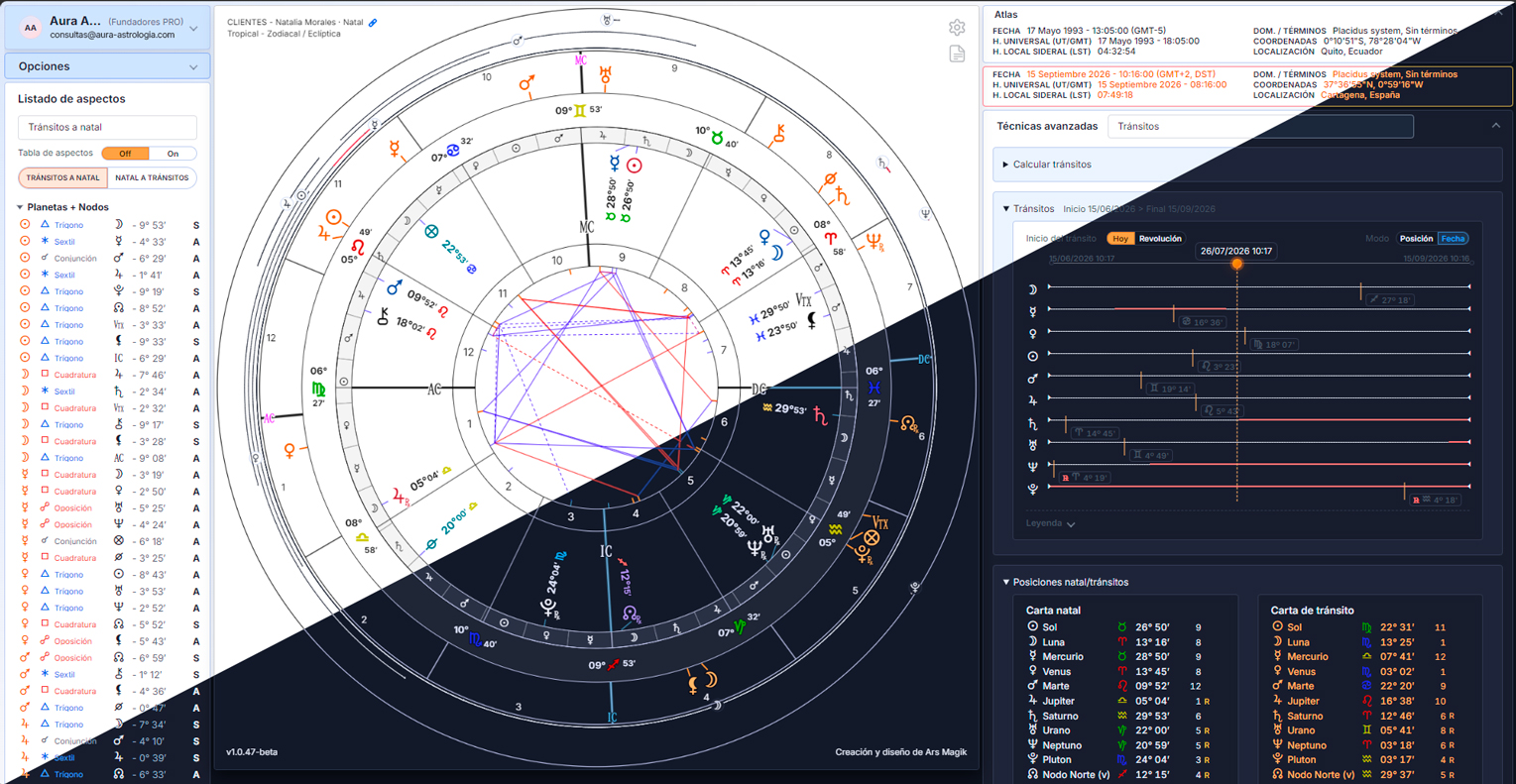This screenshot has height=784, width=1516.
Task: Click the red Sun glyph near MC in chart
Action: 635,166
